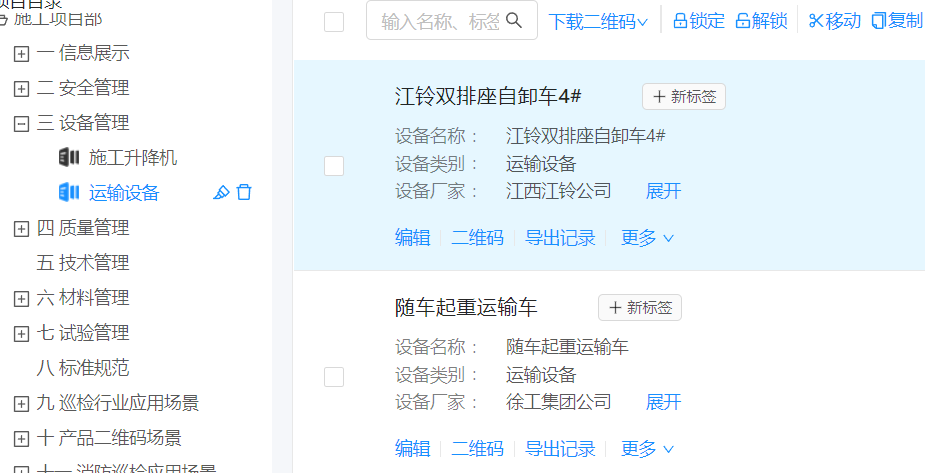Viewport: 925px width, 473px height.
Task: Check the 随车起重运输车 row checkbox
Action: point(334,377)
